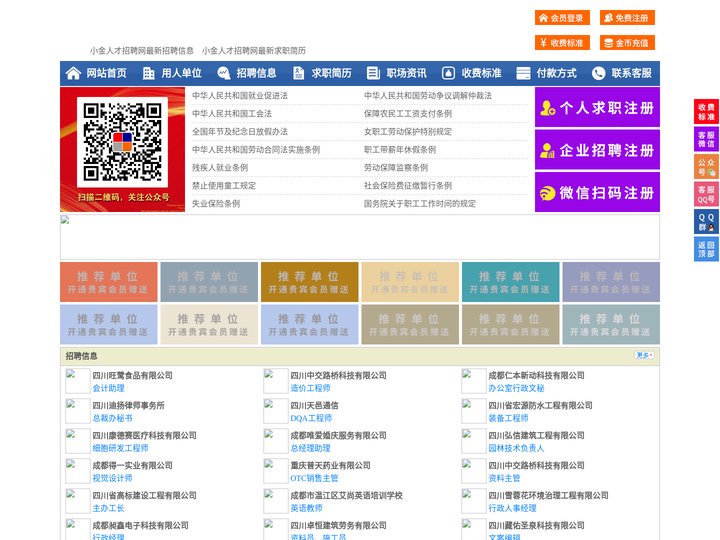Click the 客服微信 sidebar icon
The image size is (720, 540).
pos(706,139)
